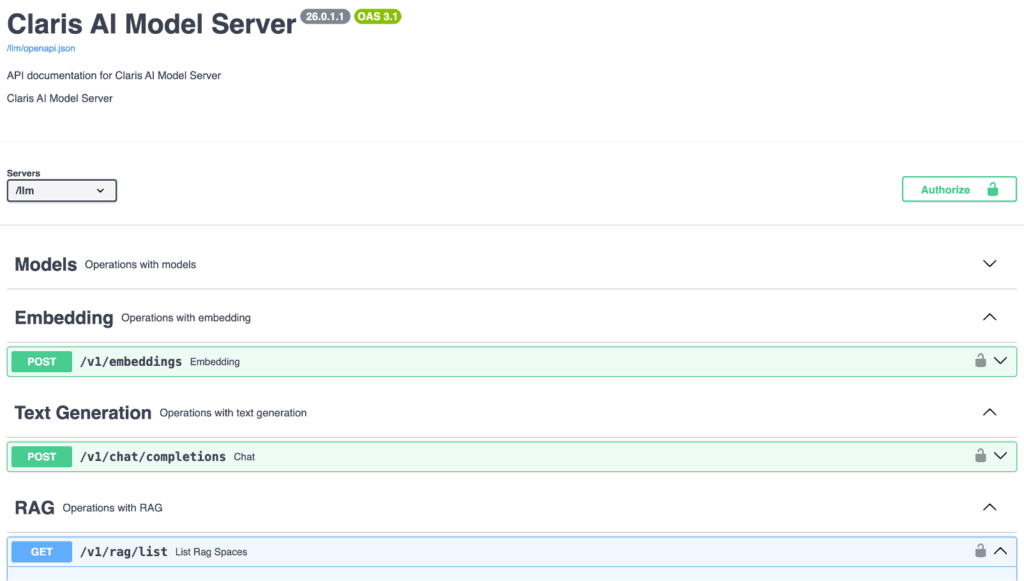1024x581 pixels.
Task: Click the Embedding section heading
Action: coord(64,318)
